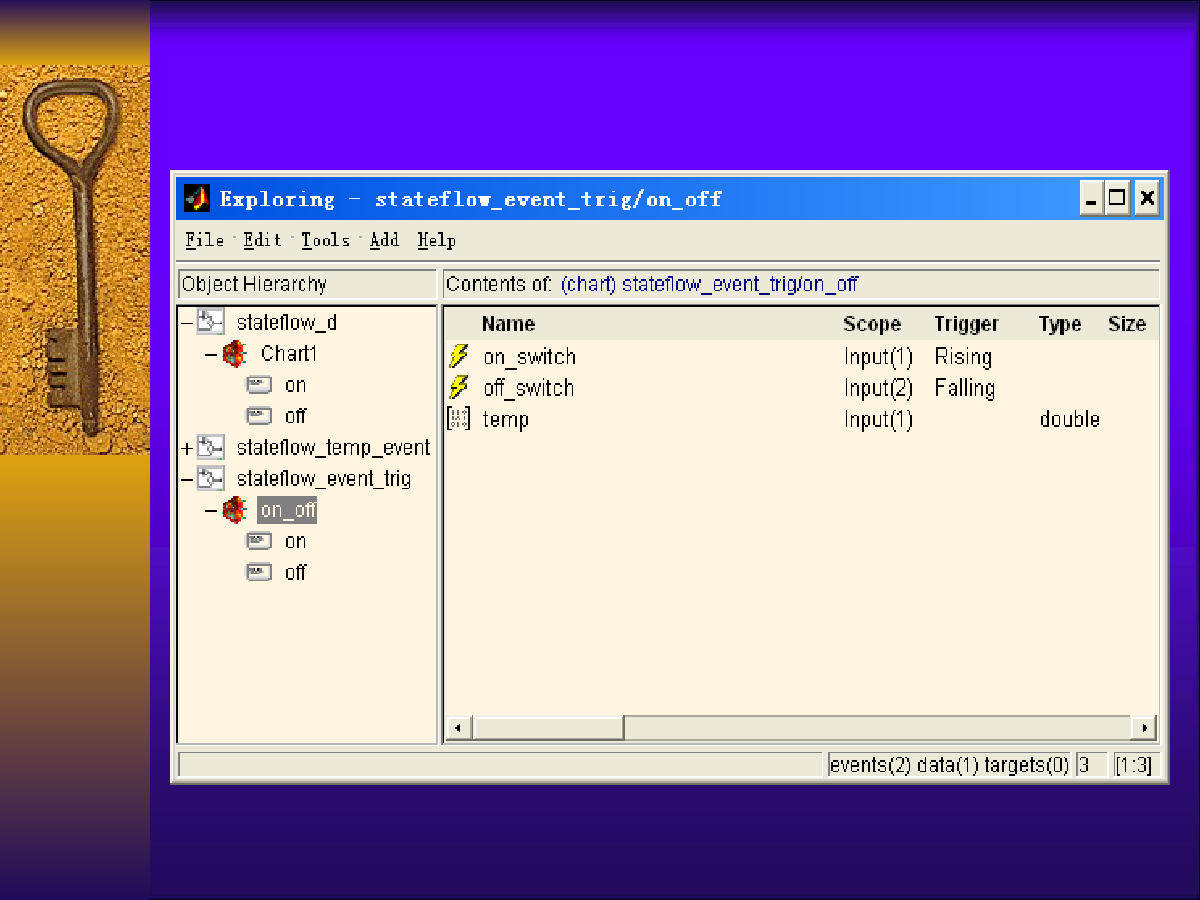The height and width of the screenshot is (900, 1200).
Task: Click the data icon beside temp
Action: [x=458, y=419]
